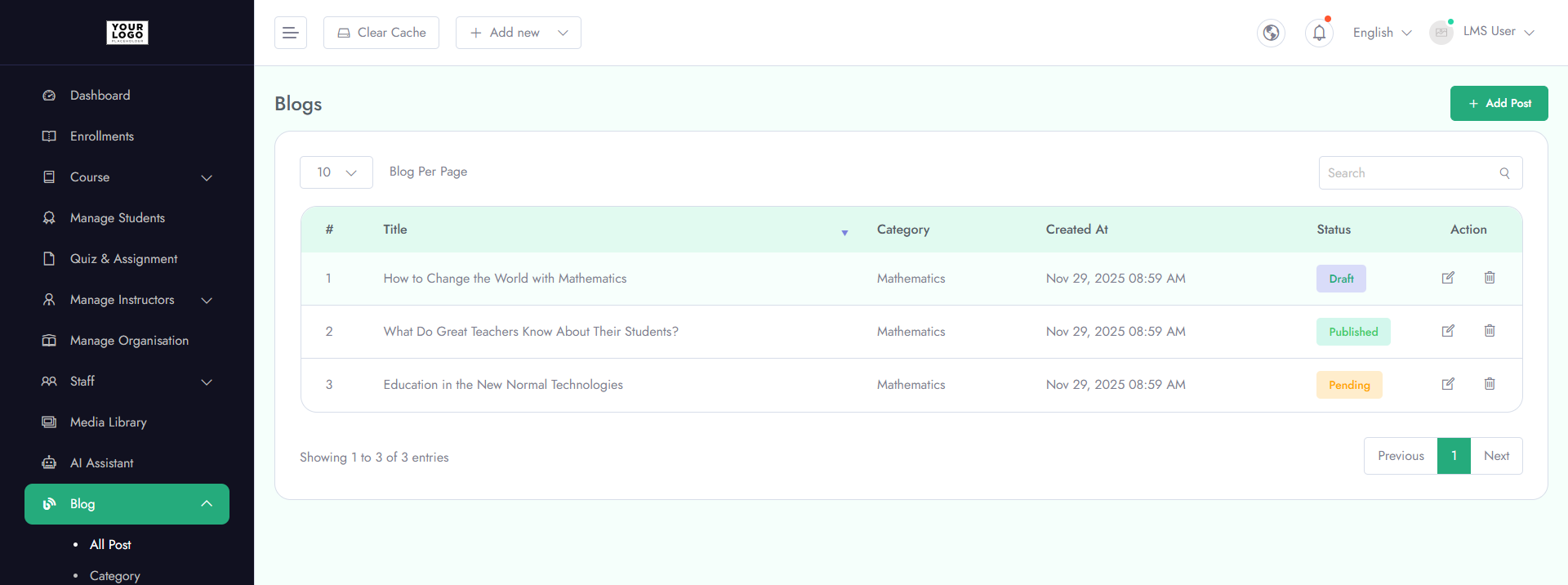
Task: Click the Clear Cache button
Action: (381, 33)
